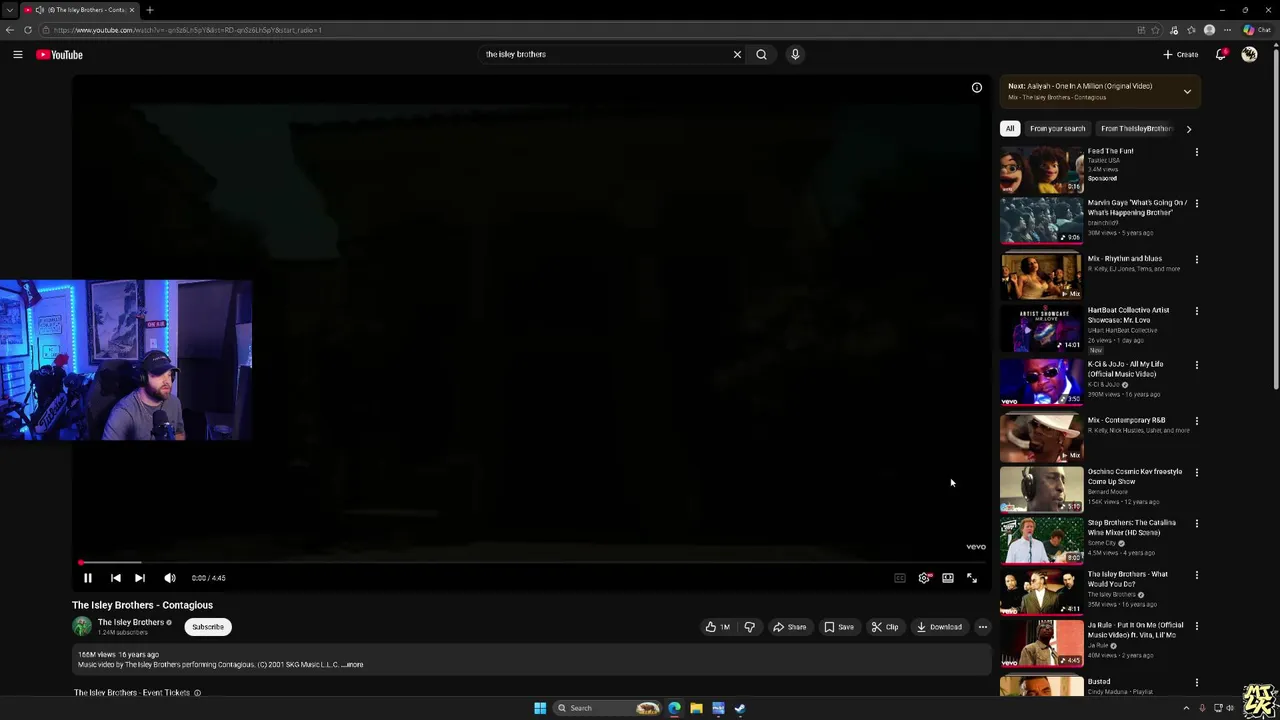This screenshot has height=720, width=1280.
Task: Open more actions ellipsis under video
Action: click(983, 627)
